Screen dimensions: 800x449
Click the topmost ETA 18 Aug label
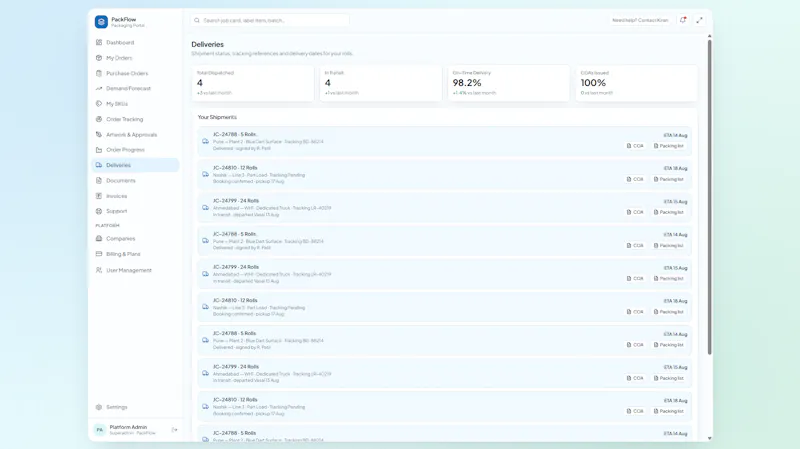tap(675, 168)
